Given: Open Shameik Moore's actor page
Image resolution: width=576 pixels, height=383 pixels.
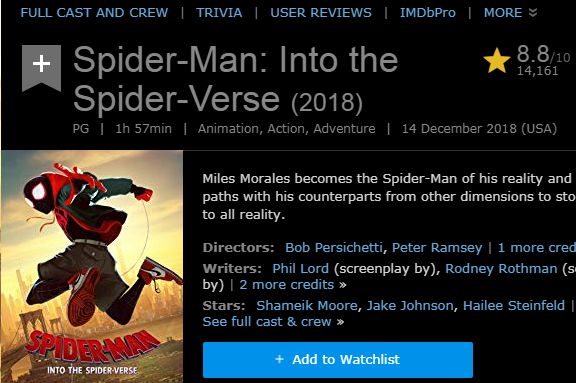Looking at the screenshot, I should click(307, 306).
